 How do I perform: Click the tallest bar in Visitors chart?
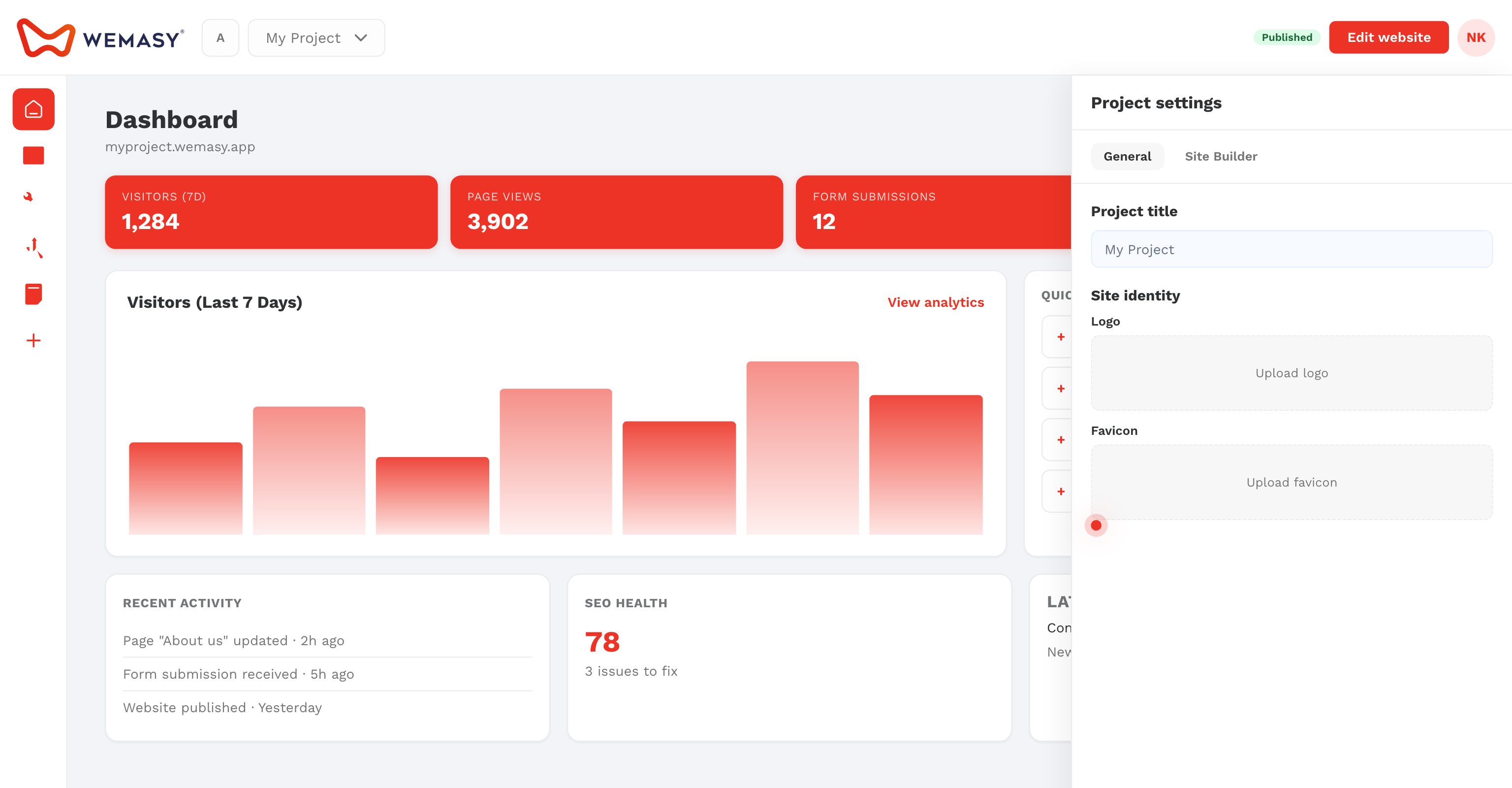(802, 448)
